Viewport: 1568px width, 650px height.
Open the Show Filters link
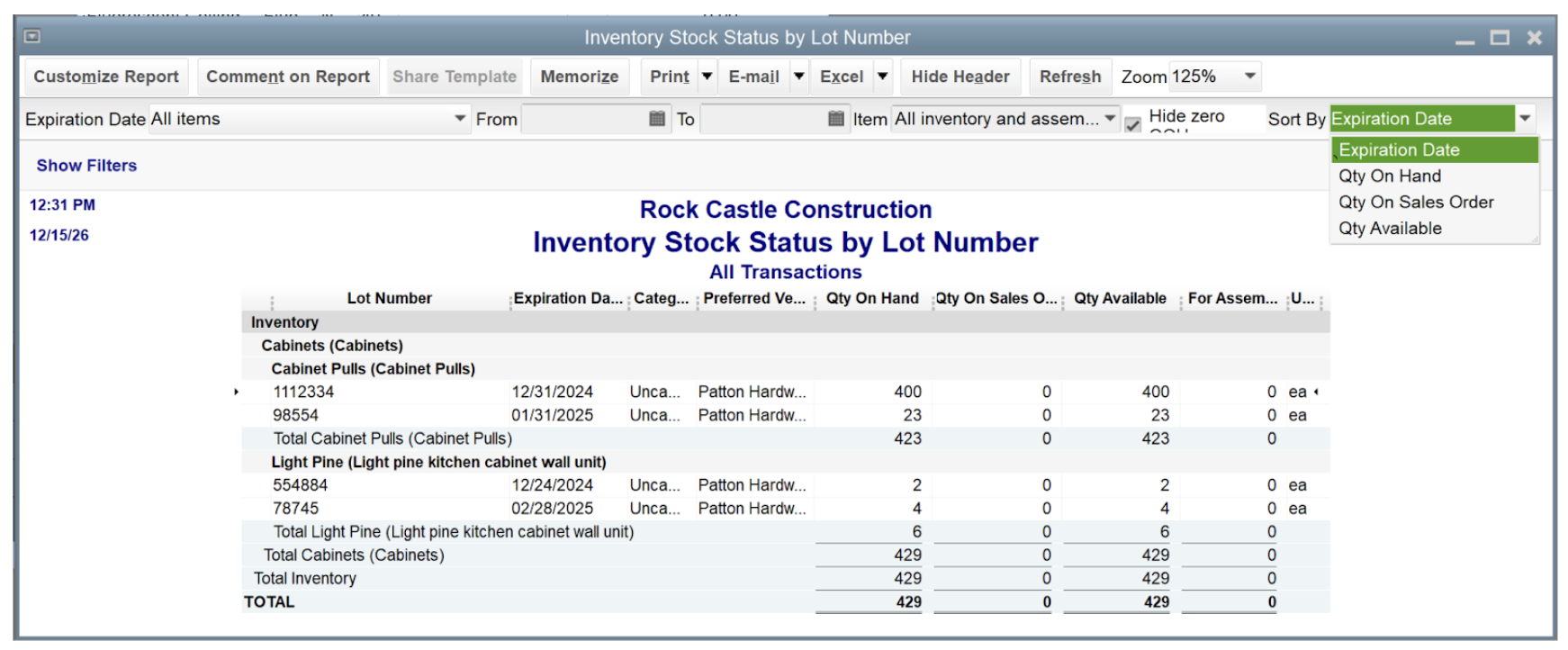(86, 166)
